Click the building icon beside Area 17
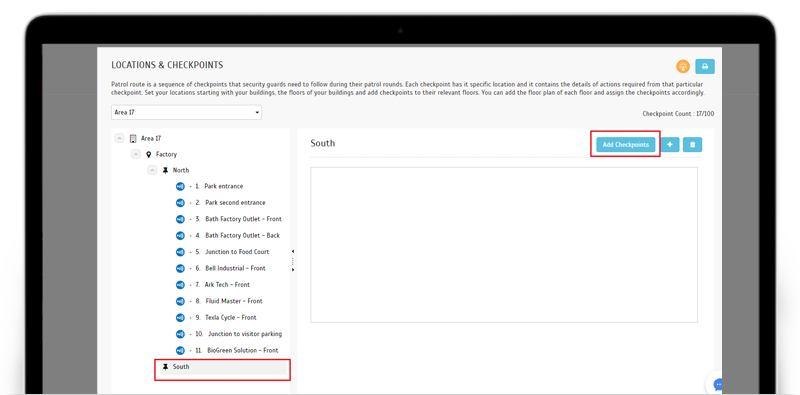This screenshot has width=800, height=395. click(x=133, y=138)
